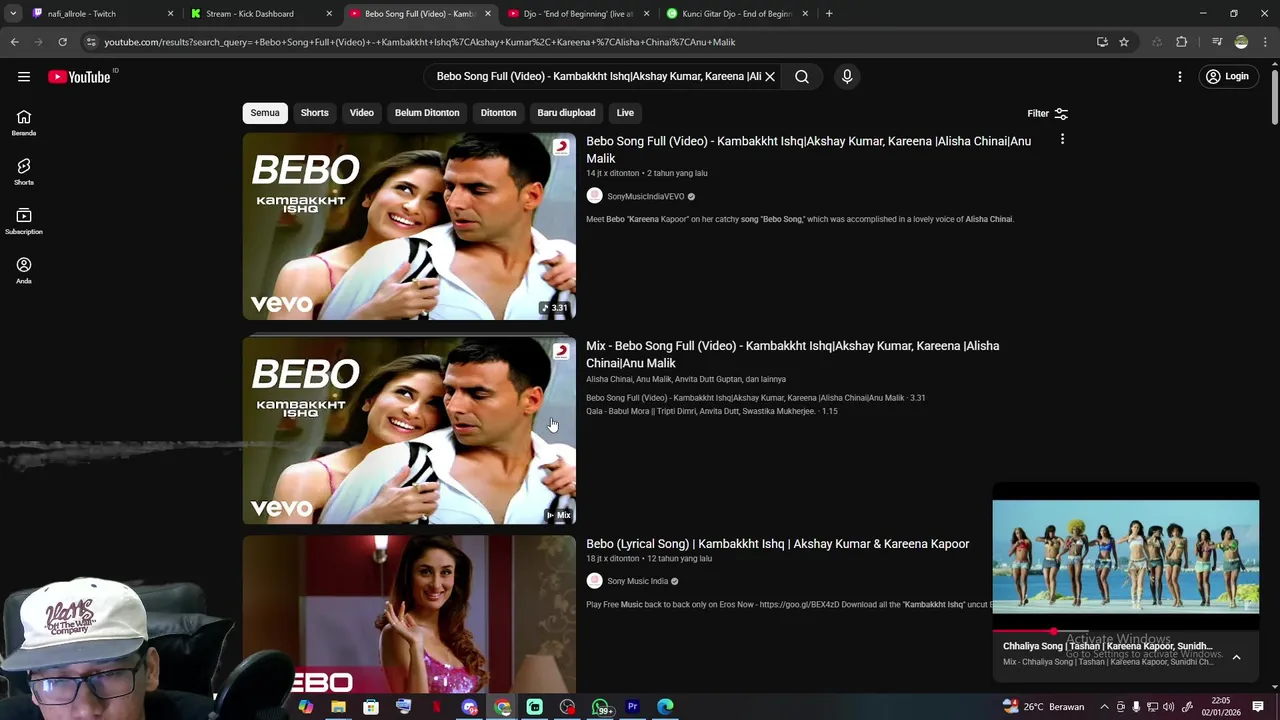Select the Ditonton filter chip
The width and height of the screenshot is (1280, 720).
click(498, 113)
